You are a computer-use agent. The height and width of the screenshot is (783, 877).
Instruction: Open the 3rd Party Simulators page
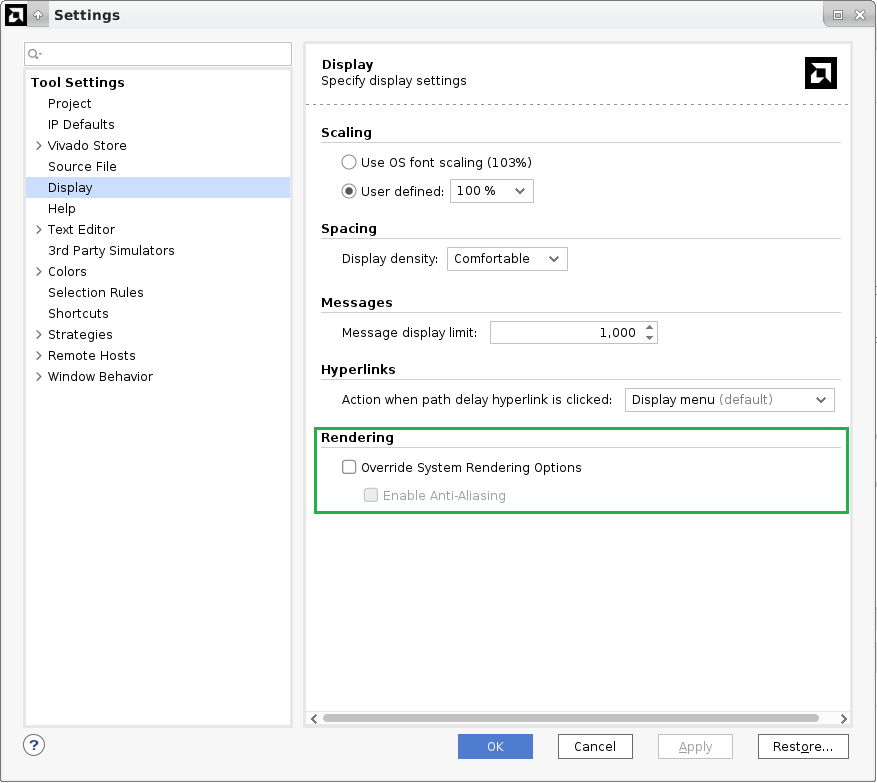tap(111, 251)
